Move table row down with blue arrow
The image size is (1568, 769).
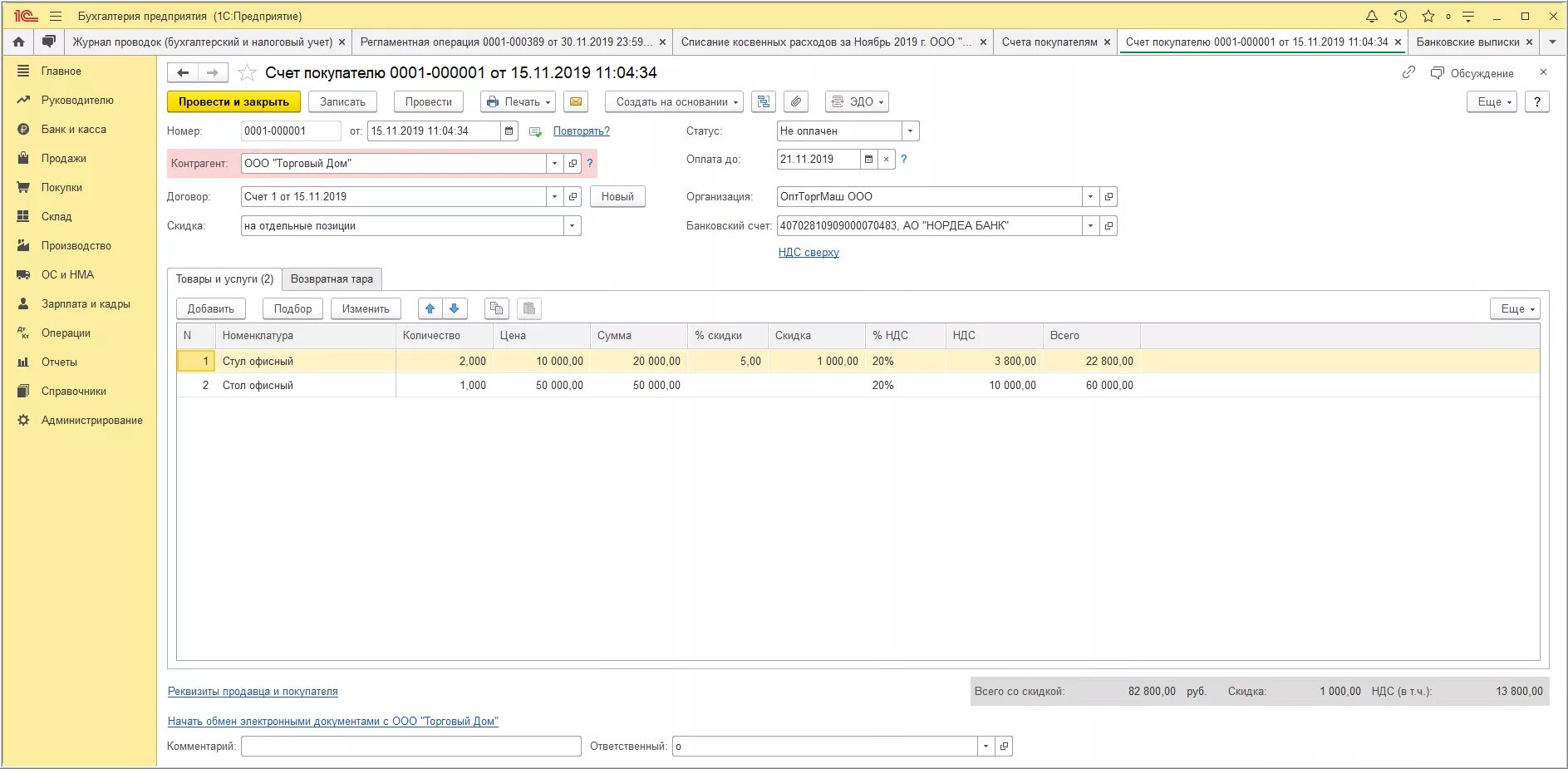point(455,308)
